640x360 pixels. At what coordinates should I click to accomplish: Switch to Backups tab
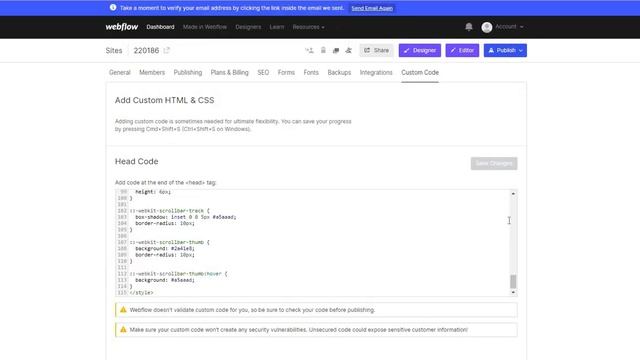tap(339, 72)
